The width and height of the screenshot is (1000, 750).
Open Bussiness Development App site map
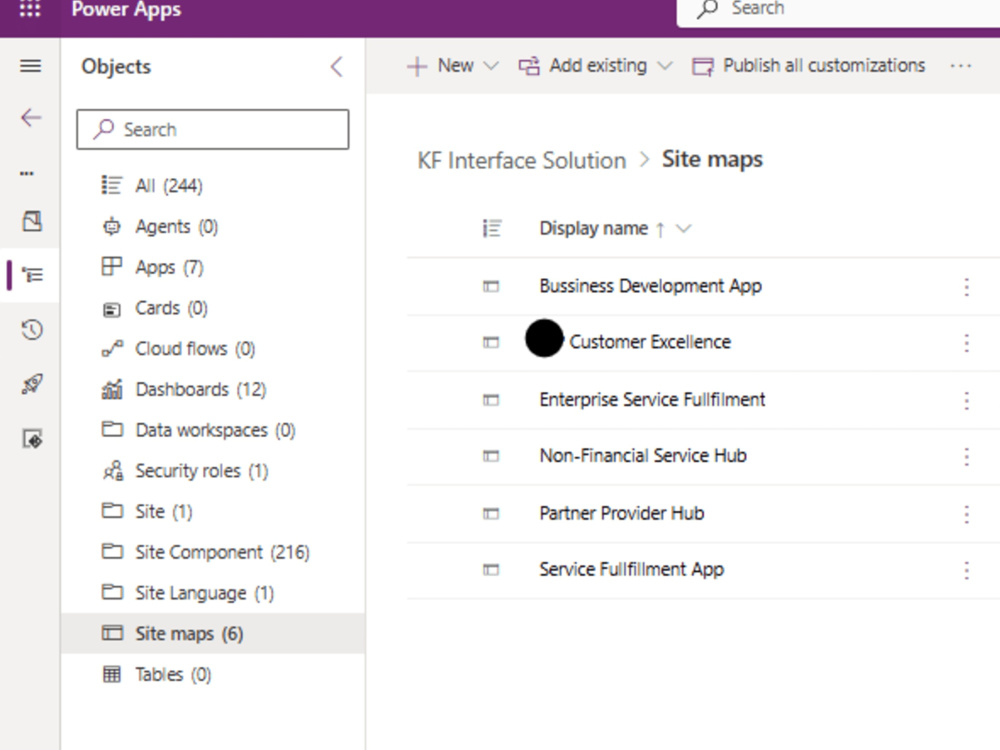coord(651,286)
